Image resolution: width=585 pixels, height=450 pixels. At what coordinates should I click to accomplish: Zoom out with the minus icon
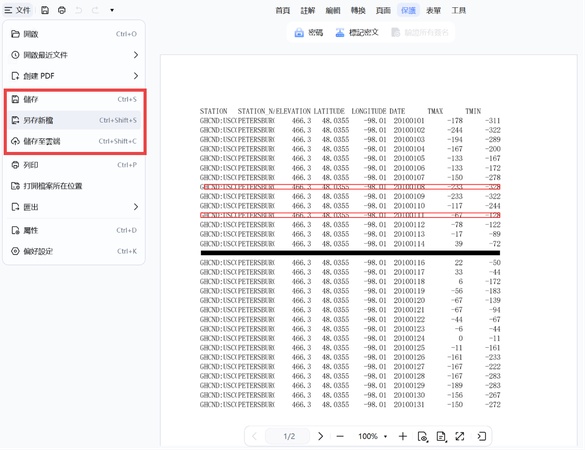click(x=340, y=436)
